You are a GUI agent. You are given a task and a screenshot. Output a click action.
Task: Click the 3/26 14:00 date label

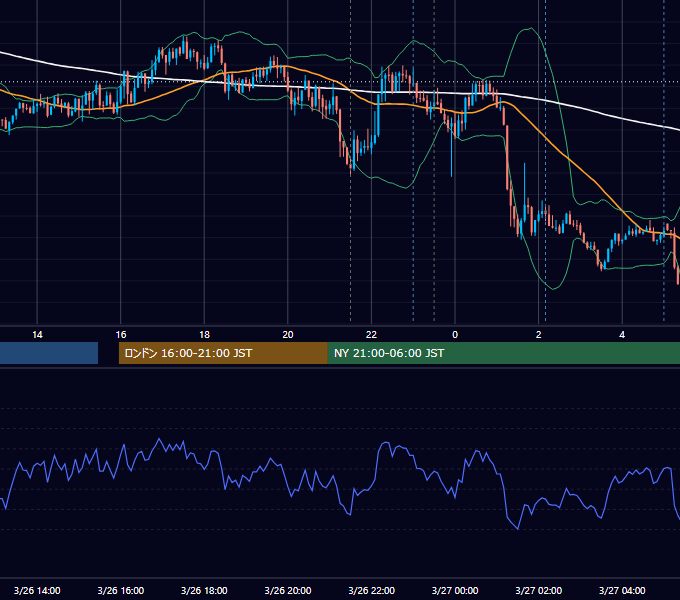[37, 590]
